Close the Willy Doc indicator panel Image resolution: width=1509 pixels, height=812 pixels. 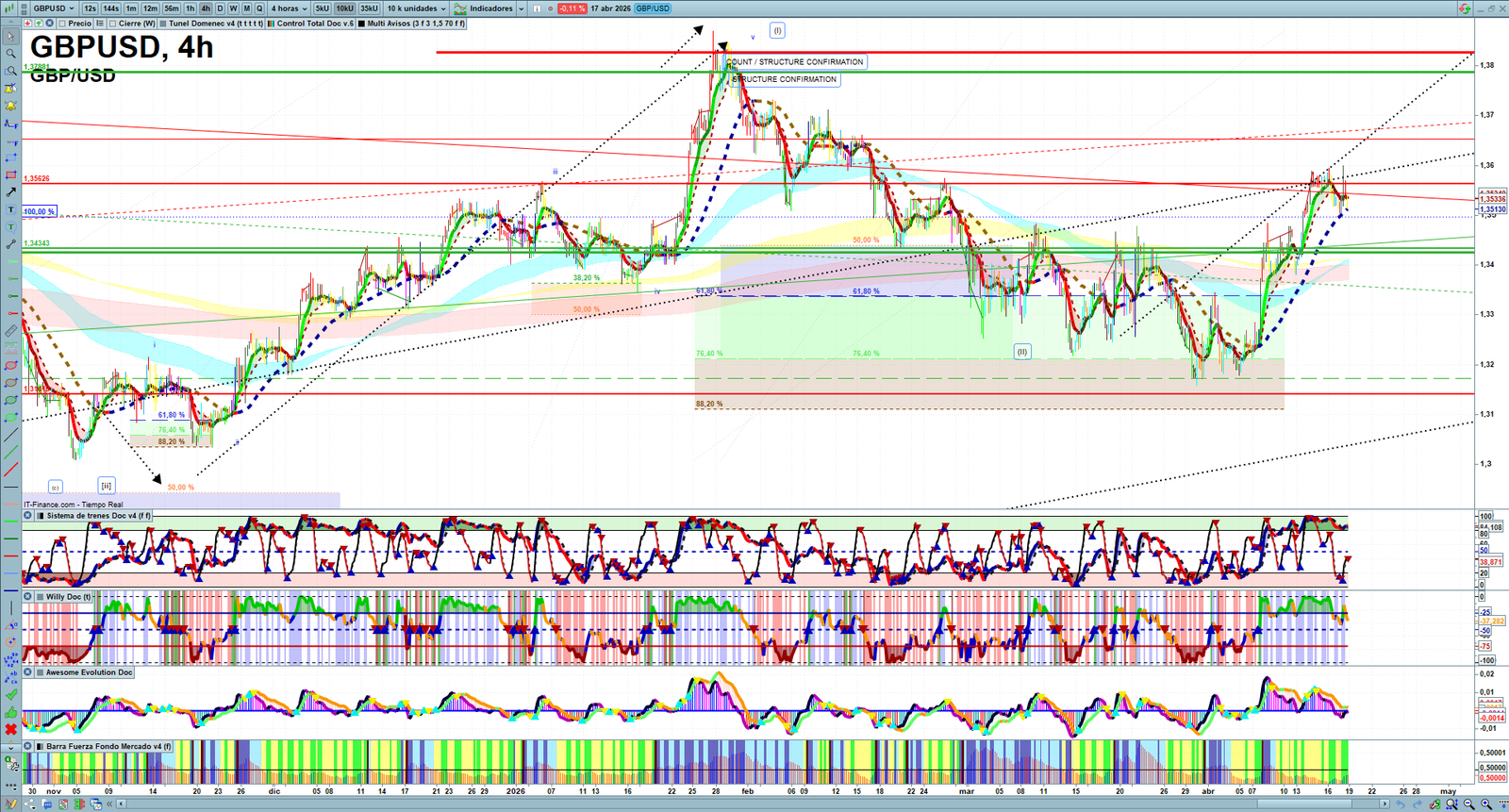click(x=28, y=597)
